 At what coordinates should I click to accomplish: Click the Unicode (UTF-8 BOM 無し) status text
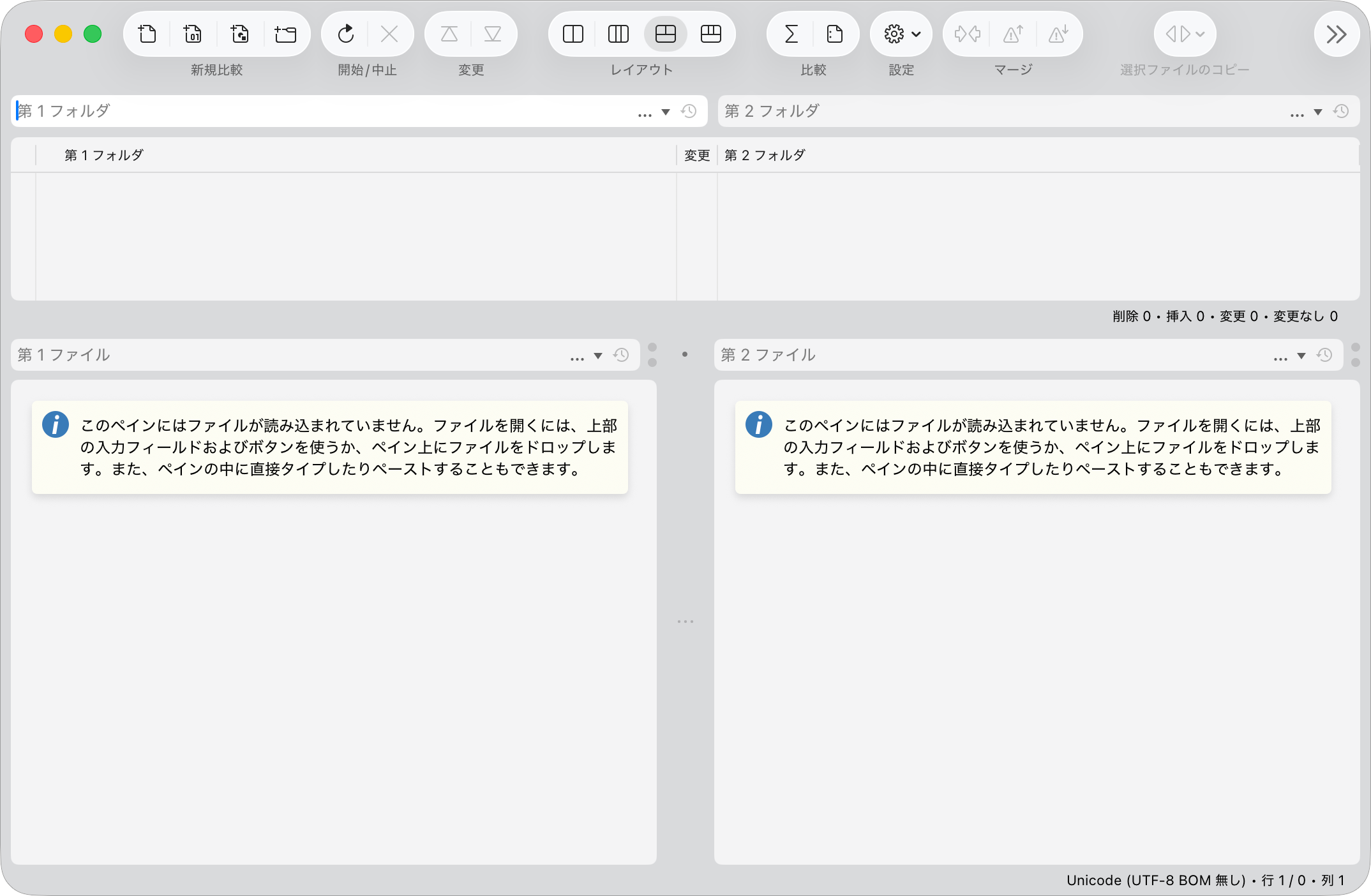(1156, 880)
